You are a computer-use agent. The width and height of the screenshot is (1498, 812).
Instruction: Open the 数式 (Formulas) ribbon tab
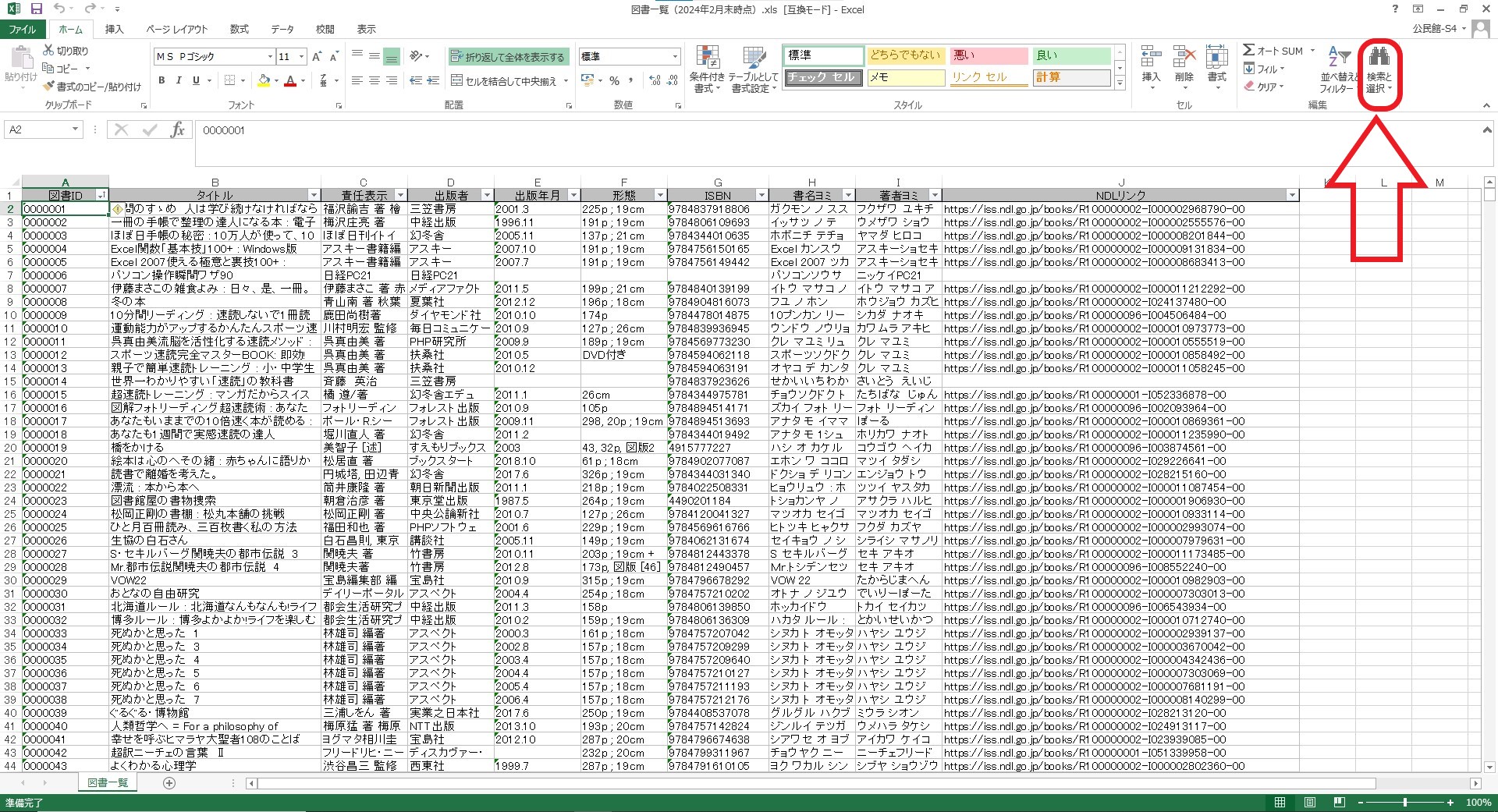tap(240, 30)
